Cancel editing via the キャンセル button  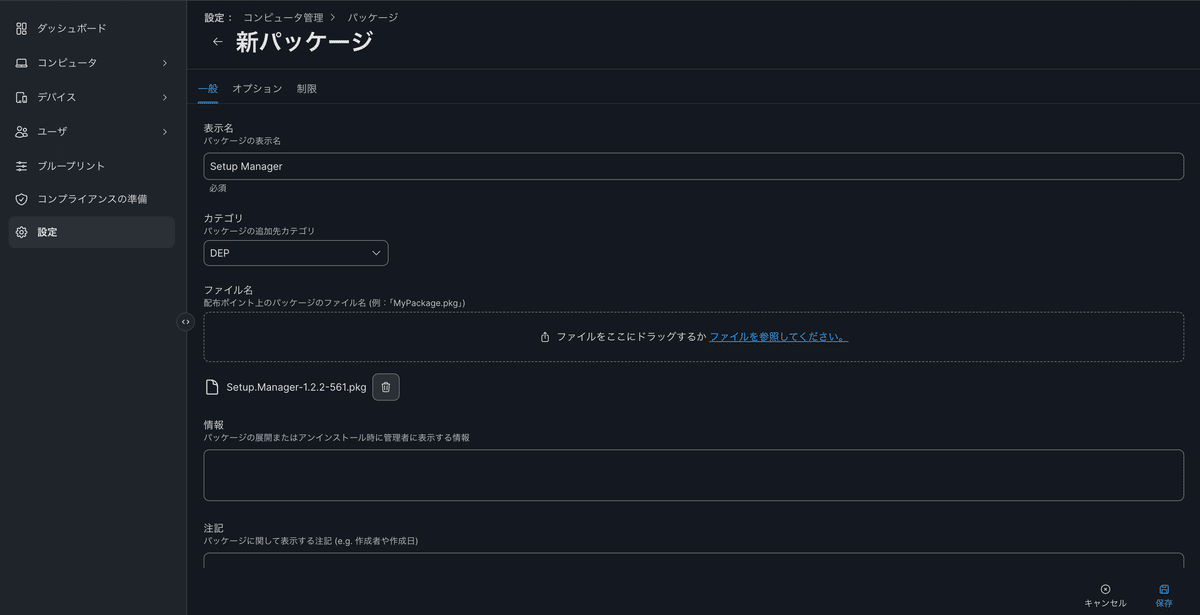(1105, 596)
